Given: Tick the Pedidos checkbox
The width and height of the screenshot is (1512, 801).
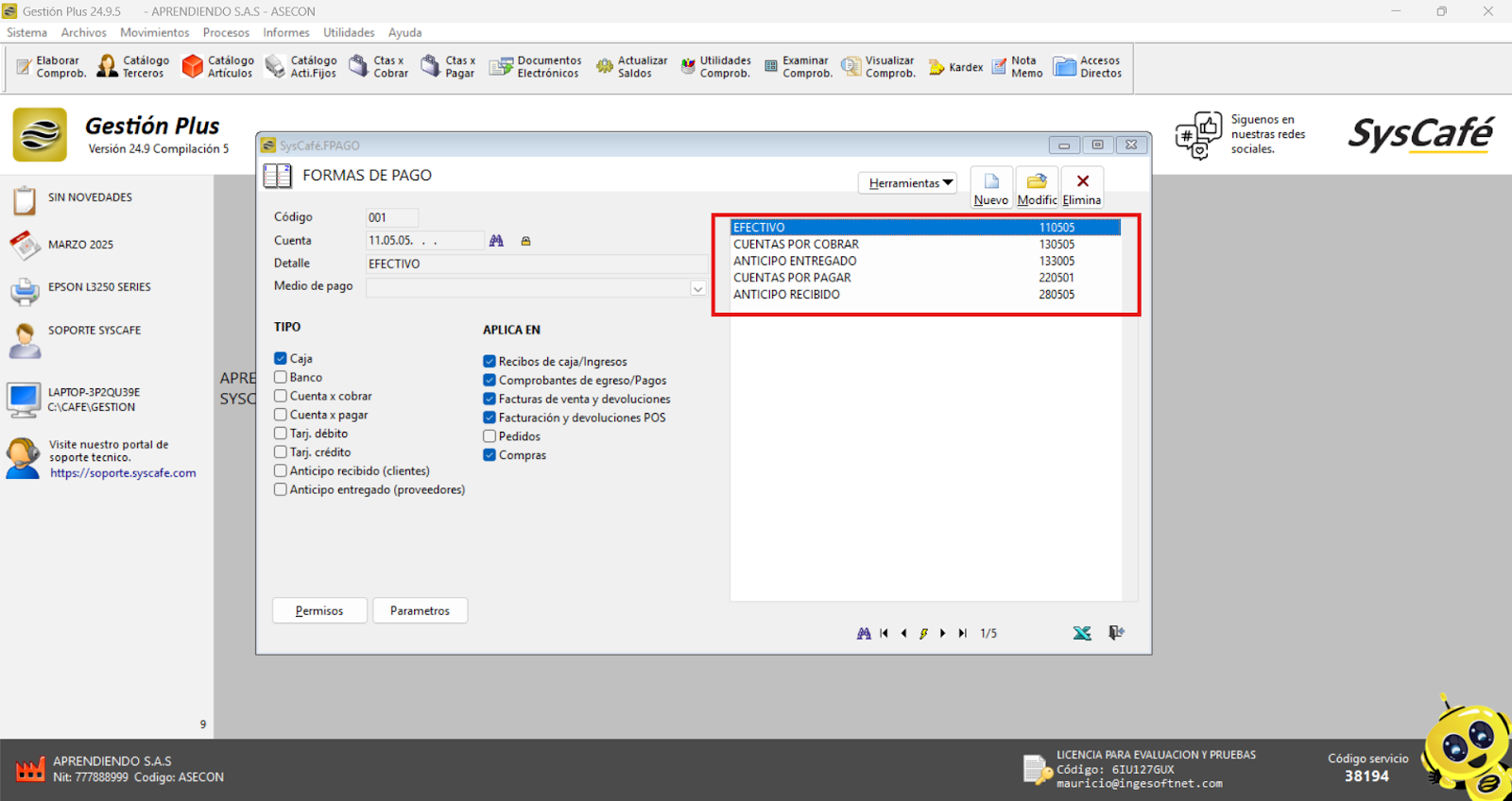Looking at the screenshot, I should [x=490, y=436].
